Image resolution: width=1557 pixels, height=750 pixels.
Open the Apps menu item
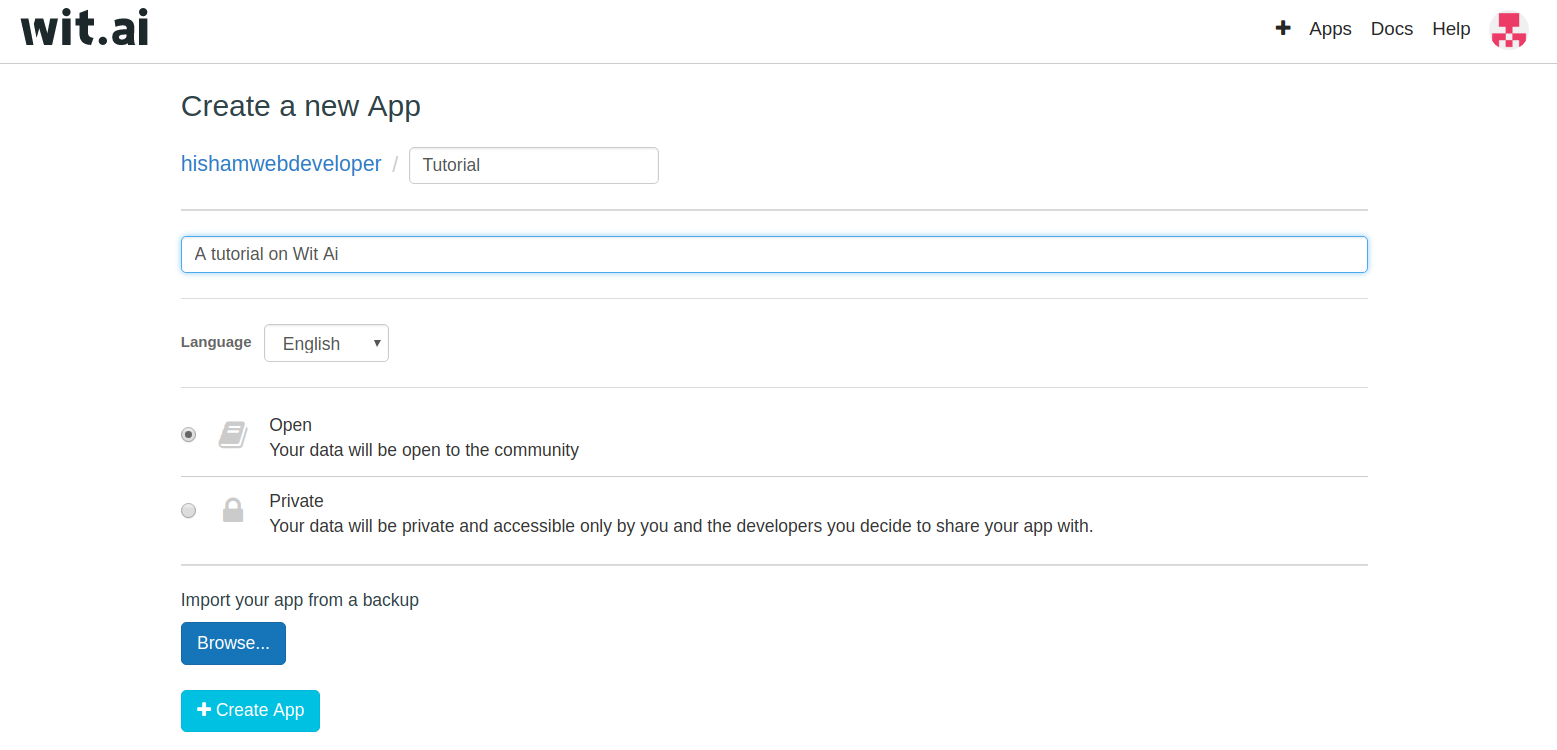pyautogui.click(x=1330, y=29)
